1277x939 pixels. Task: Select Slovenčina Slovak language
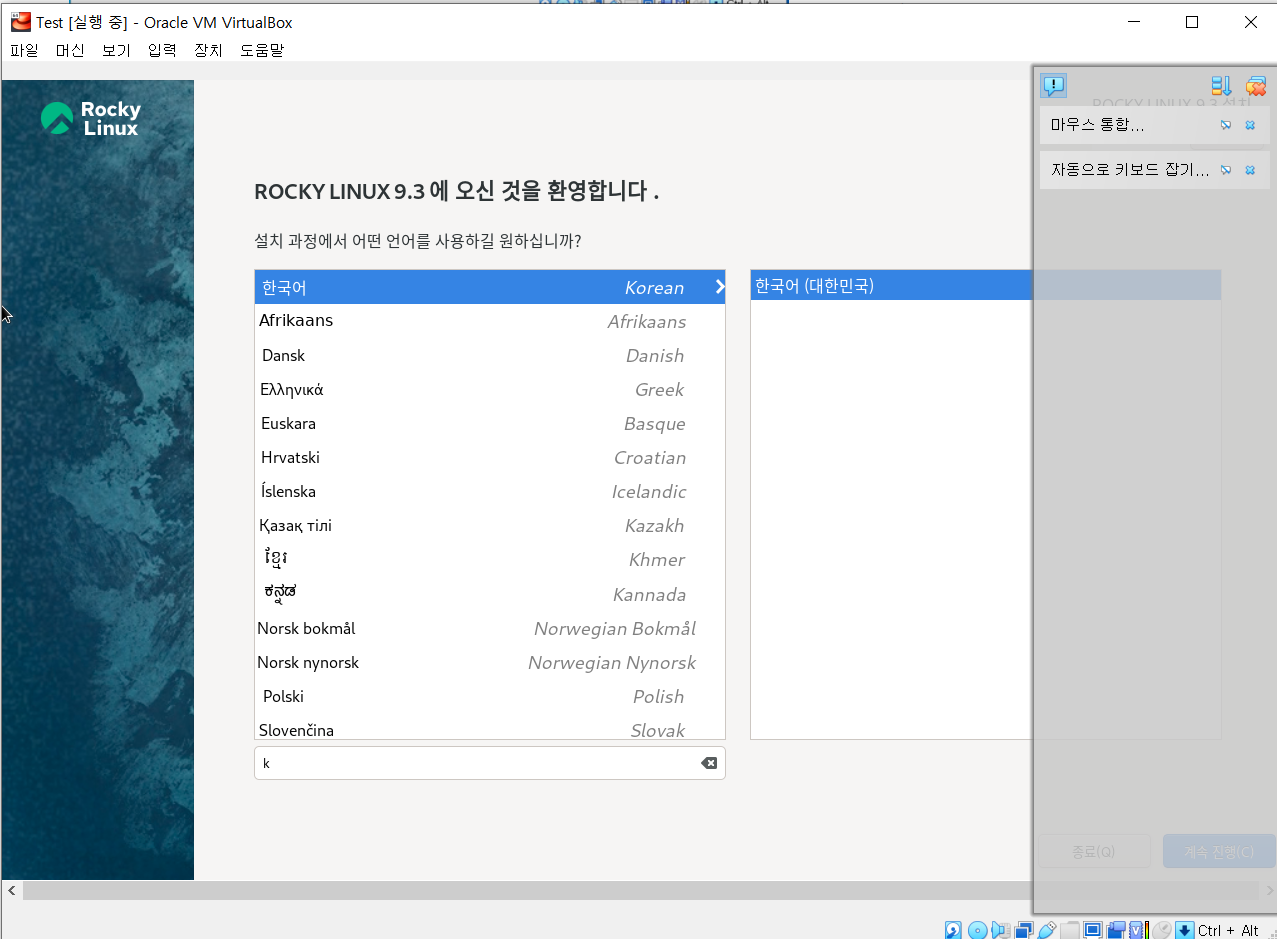pyautogui.click(x=490, y=728)
